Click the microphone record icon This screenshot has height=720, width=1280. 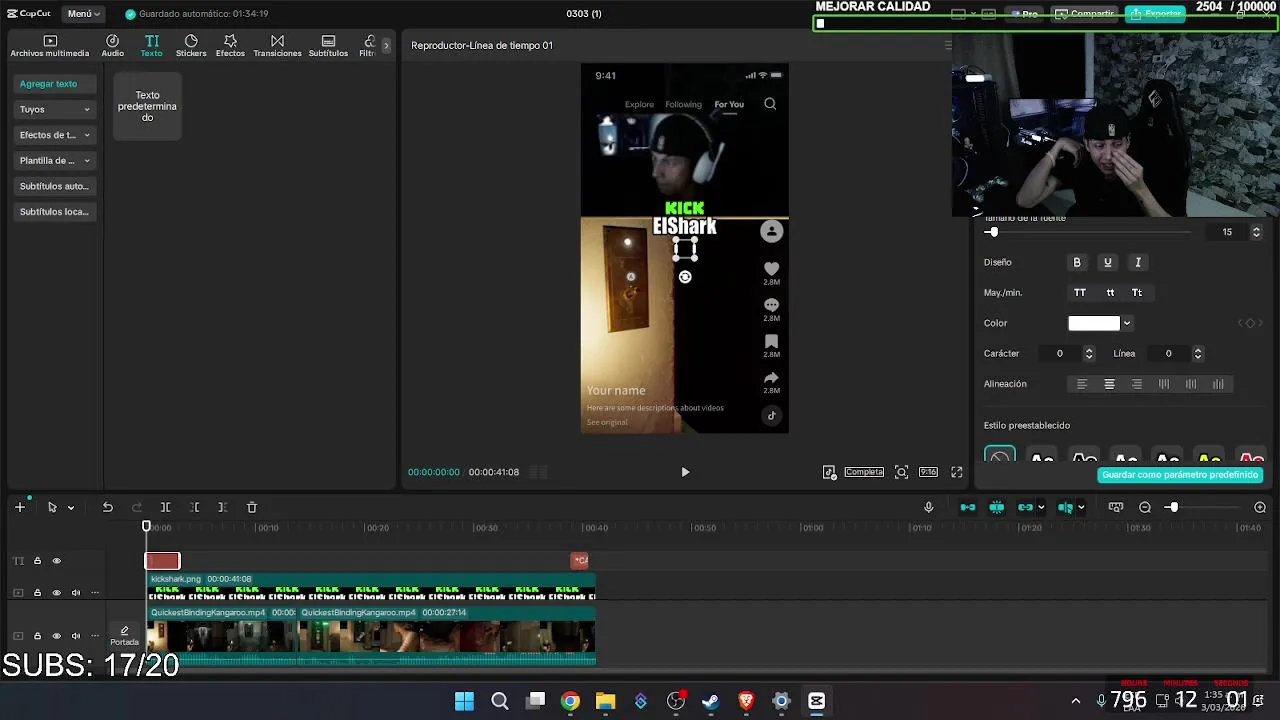pyautogui.click(x=929, y=507)
